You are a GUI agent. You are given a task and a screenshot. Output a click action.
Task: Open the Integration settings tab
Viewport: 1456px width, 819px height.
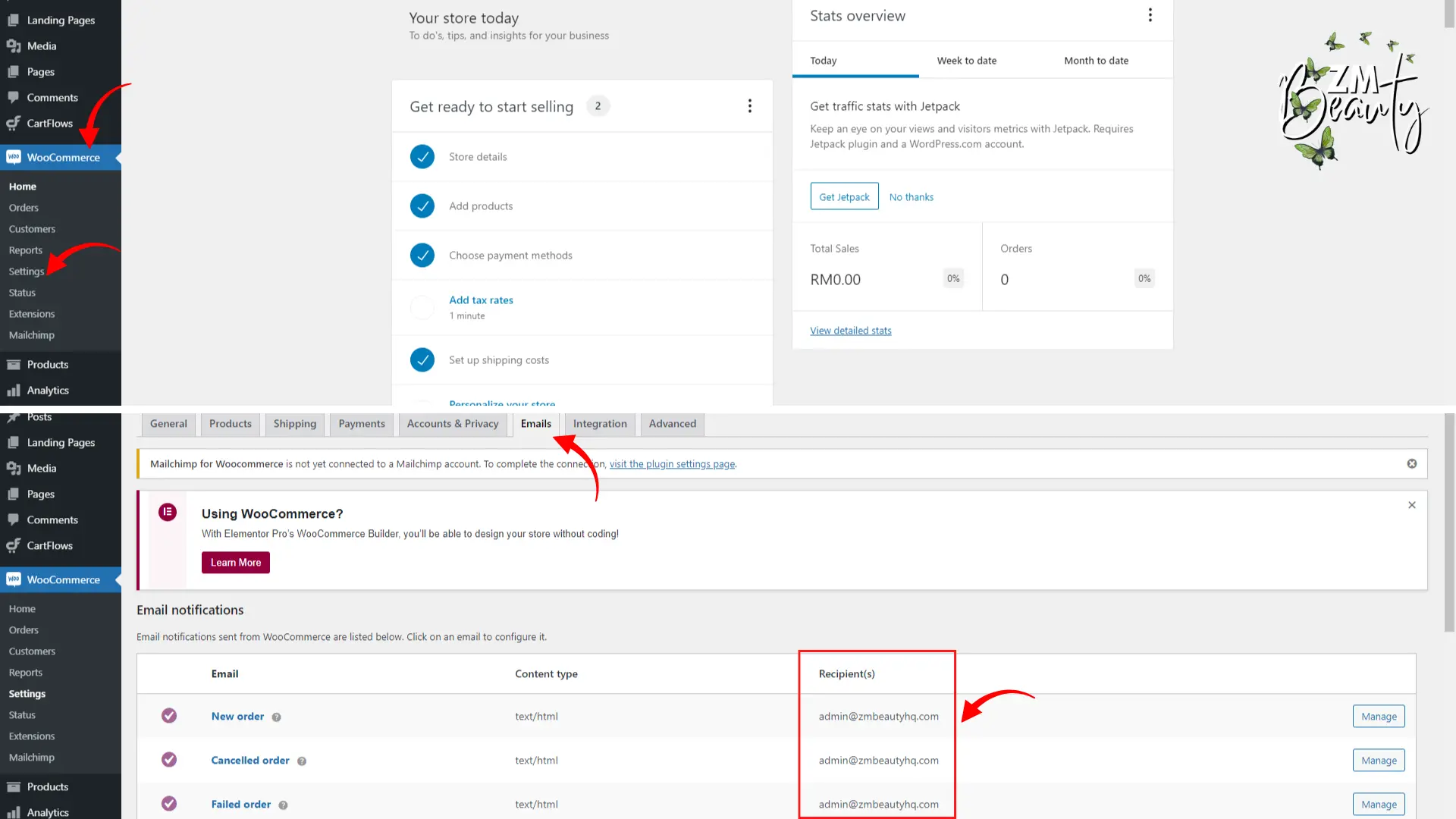tap(600, 424)
